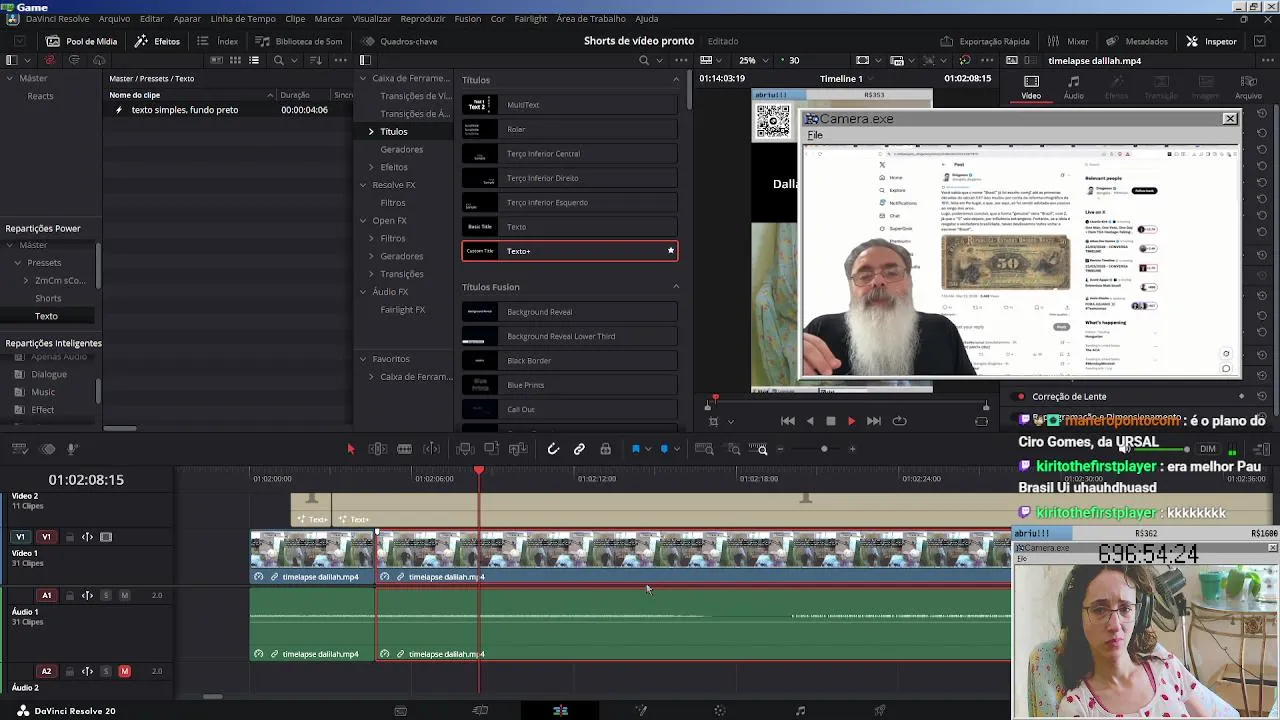Open the Mixer panel

(1068, 41)
